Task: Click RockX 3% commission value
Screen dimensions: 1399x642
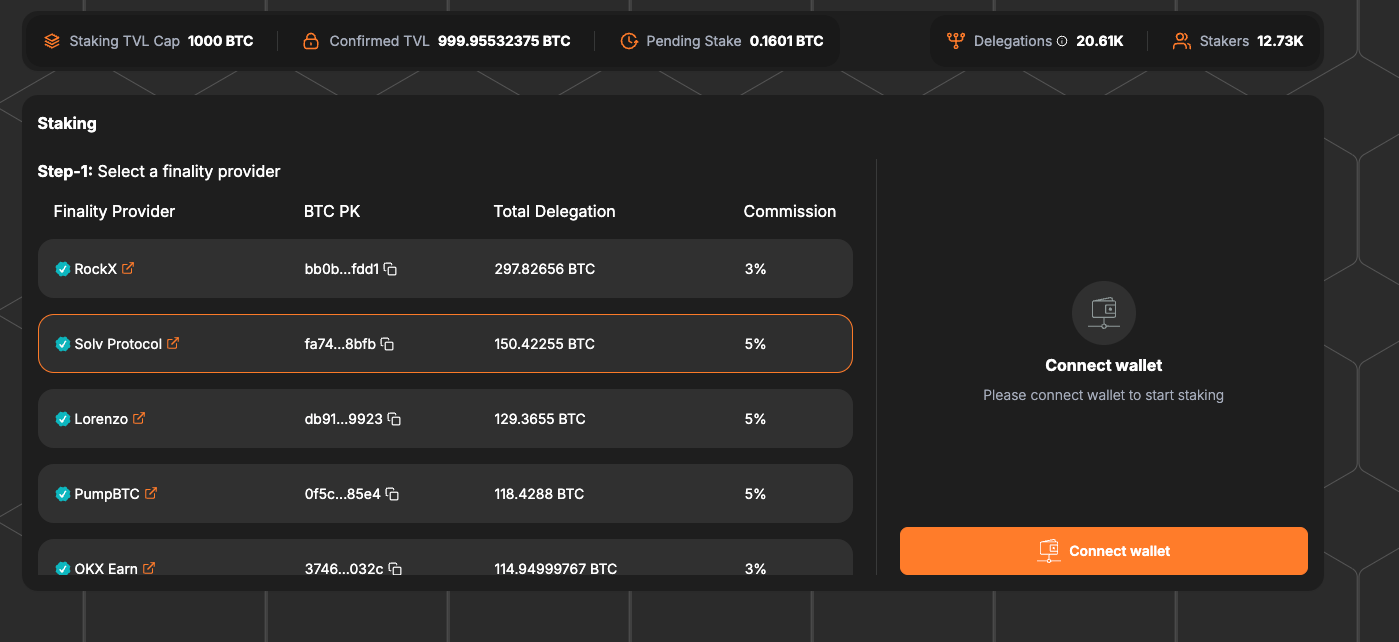Action: pyautogui.click(x=755, y=269)
